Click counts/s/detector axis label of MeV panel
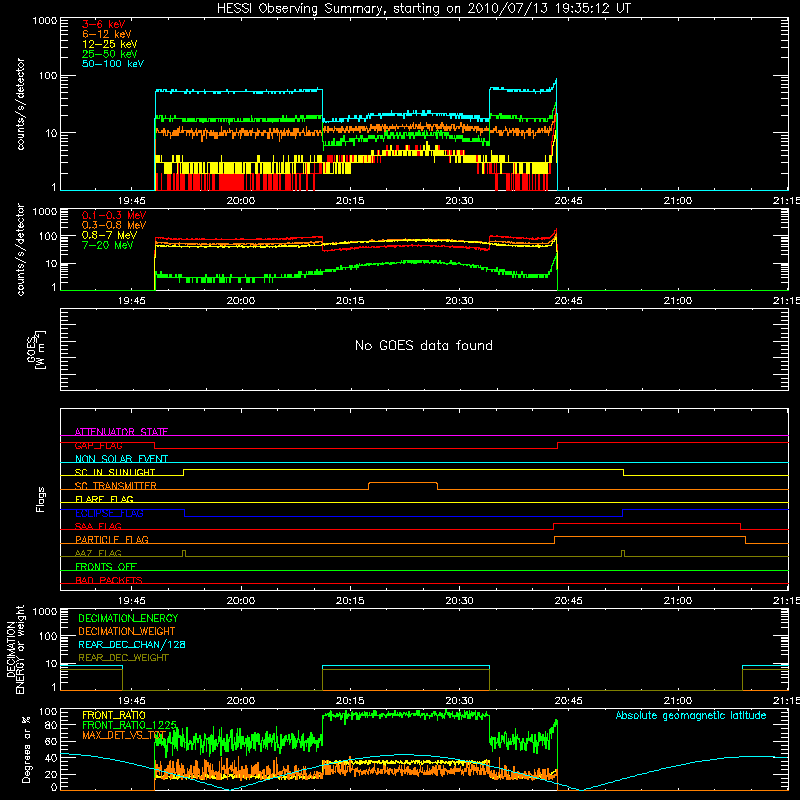This screenshot has height=800, width=800. tap(20, 249)
